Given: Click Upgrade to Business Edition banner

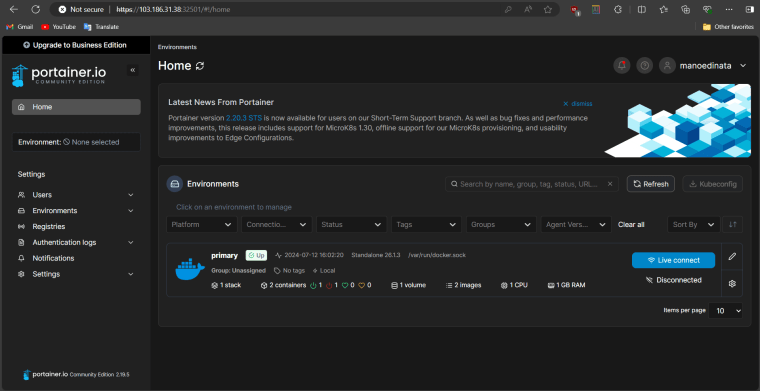Looking at the screenshot, I should click(75, 45).
